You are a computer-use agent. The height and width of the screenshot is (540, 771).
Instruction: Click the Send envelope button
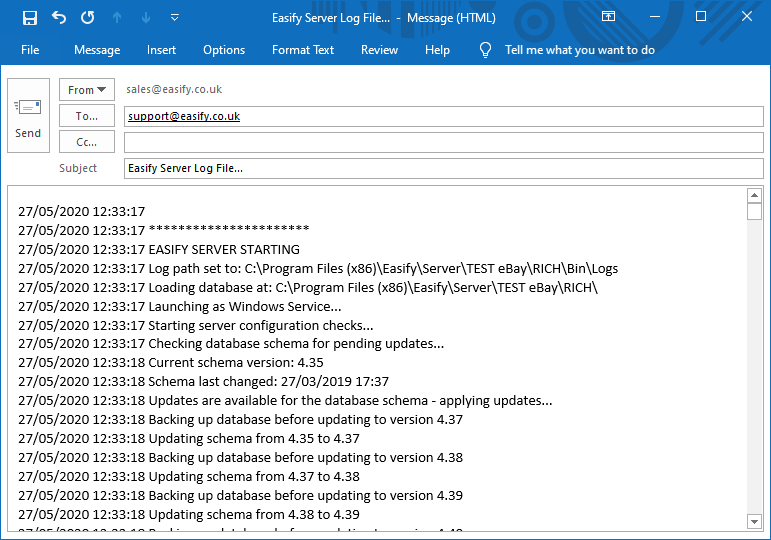pyautogui.click(x=28, y=116)
